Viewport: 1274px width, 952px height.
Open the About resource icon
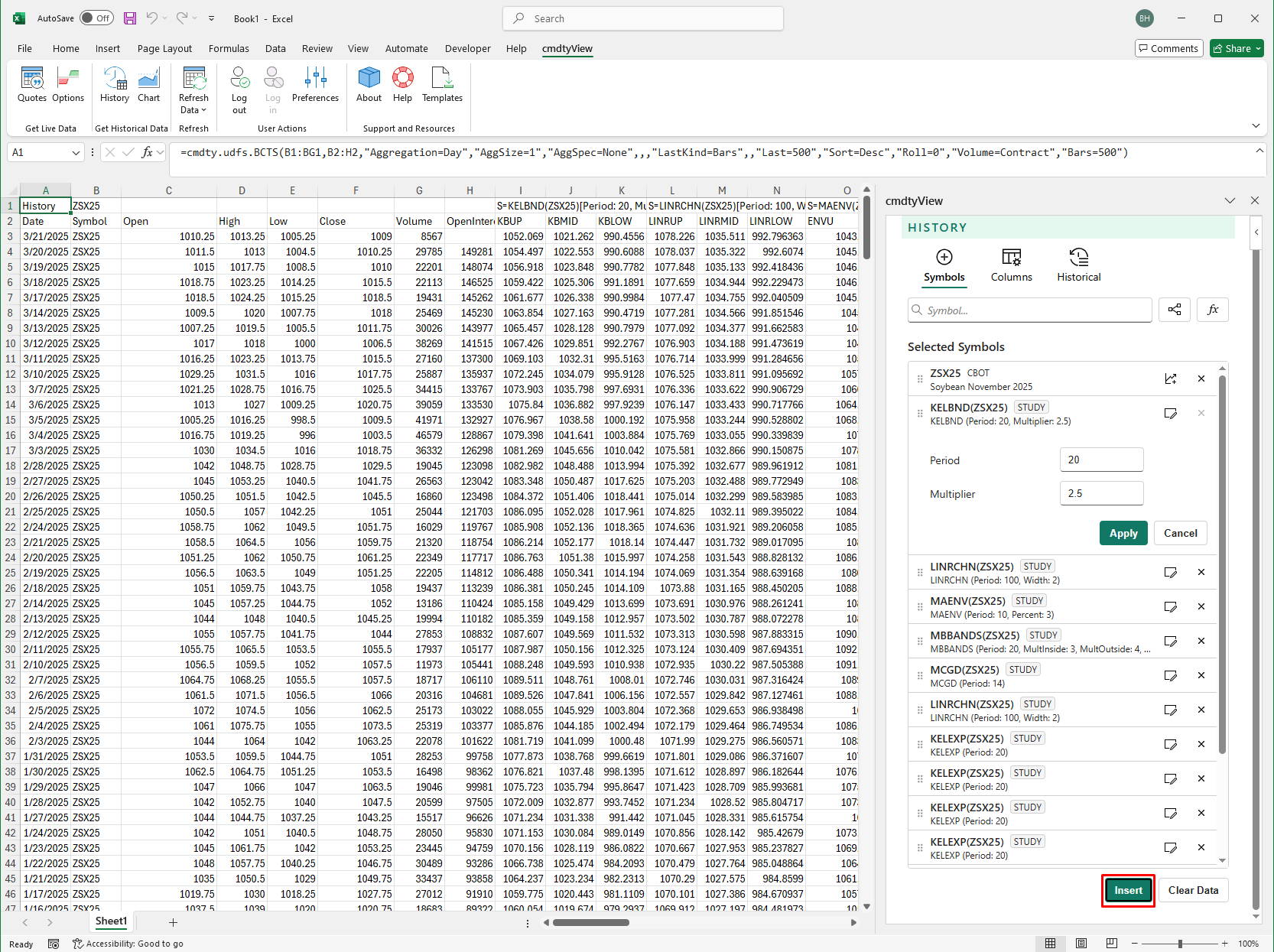tap(369, 84)
